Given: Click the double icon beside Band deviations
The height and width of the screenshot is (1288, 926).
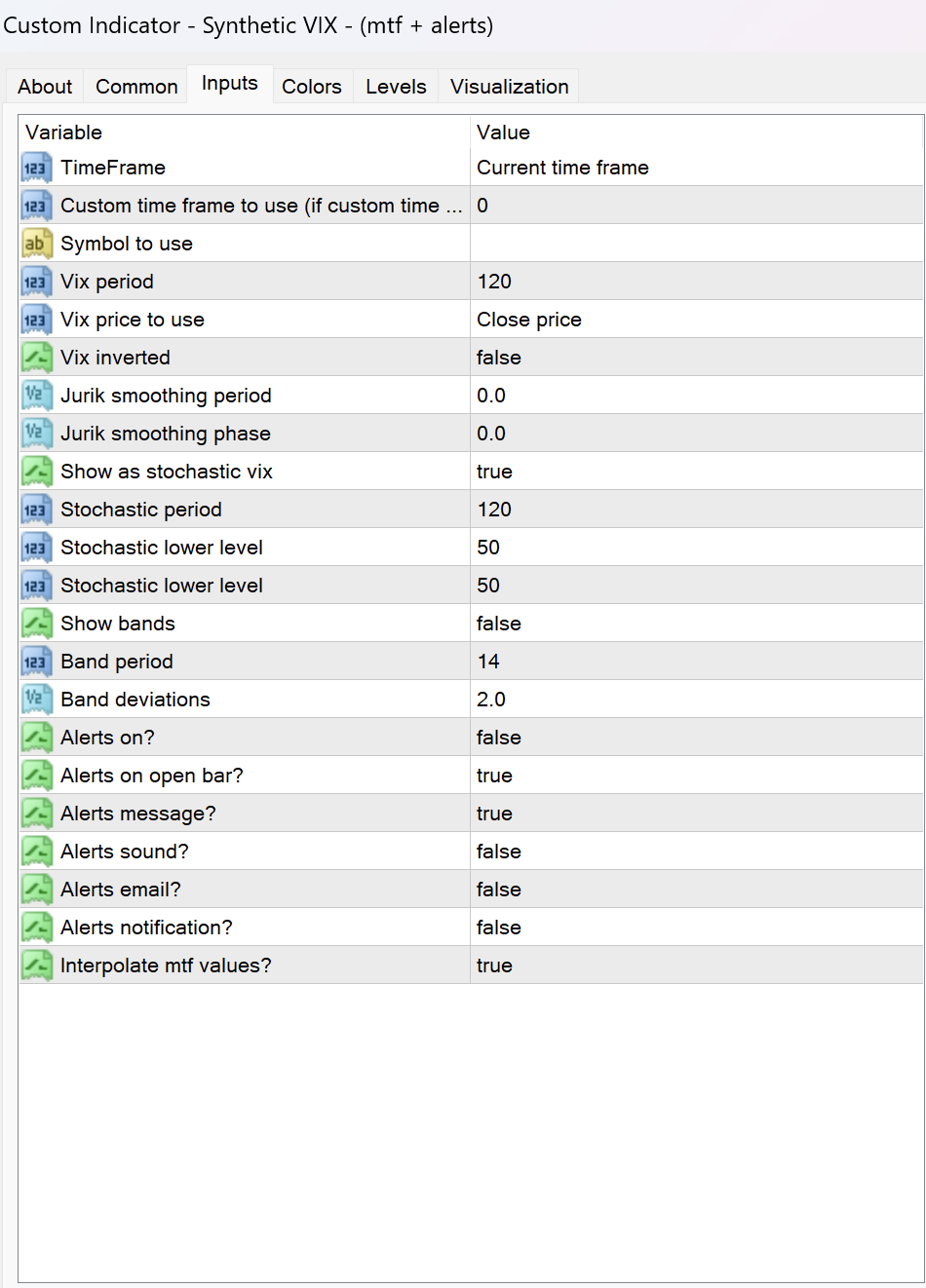Looking at the screenshot, I should 36,700.
